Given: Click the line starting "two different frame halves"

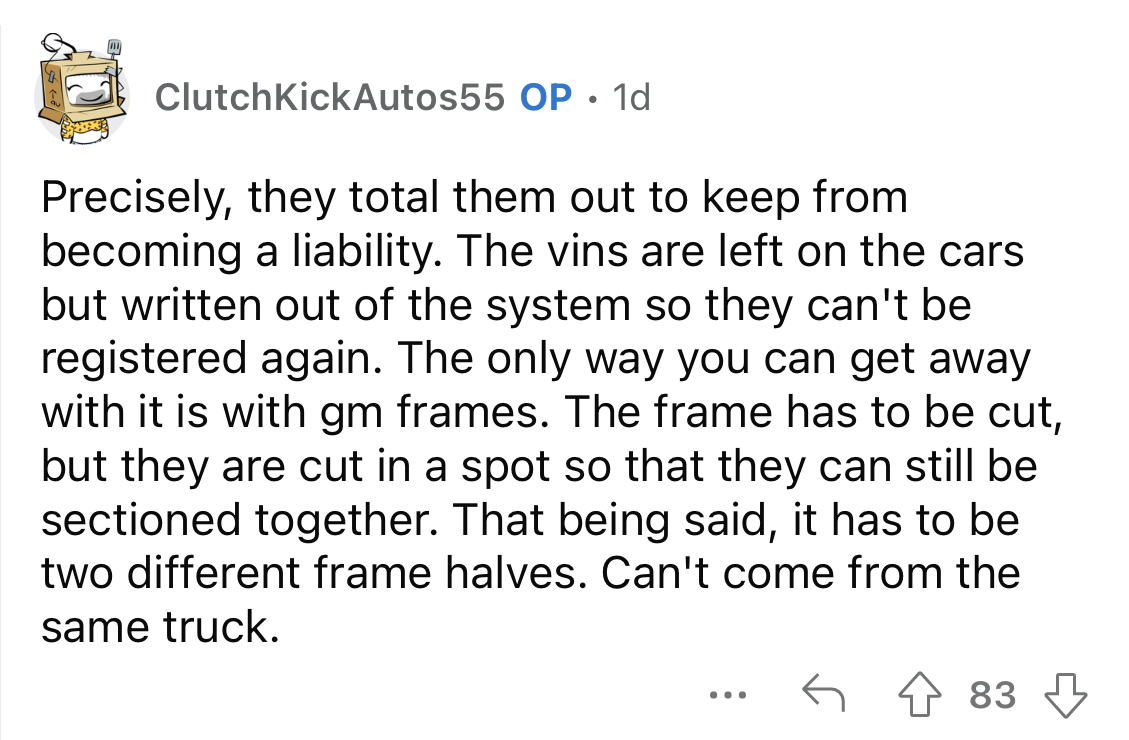Looking at the screenshot, I should (x=531, y=574).
